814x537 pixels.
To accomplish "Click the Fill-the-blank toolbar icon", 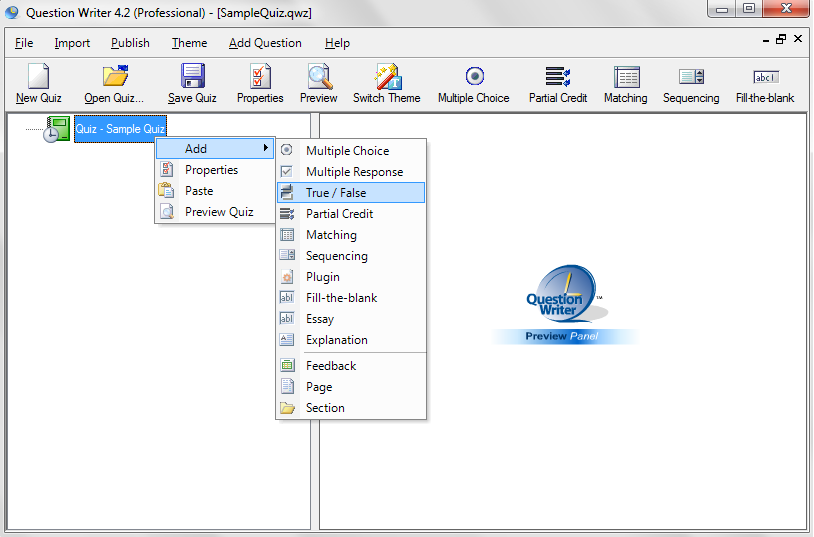I will pos(766,77).
